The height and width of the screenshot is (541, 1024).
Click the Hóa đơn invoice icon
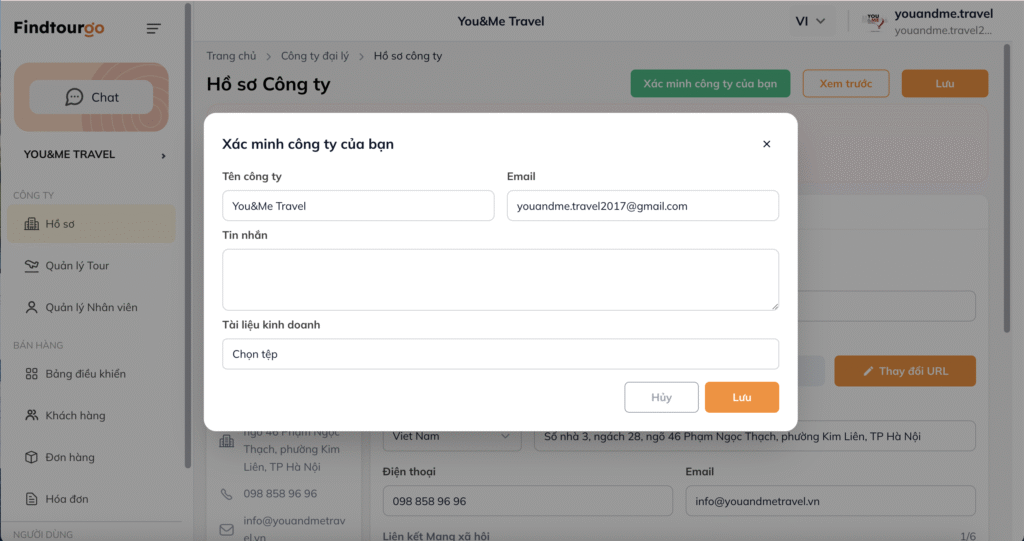click(30, 499)
